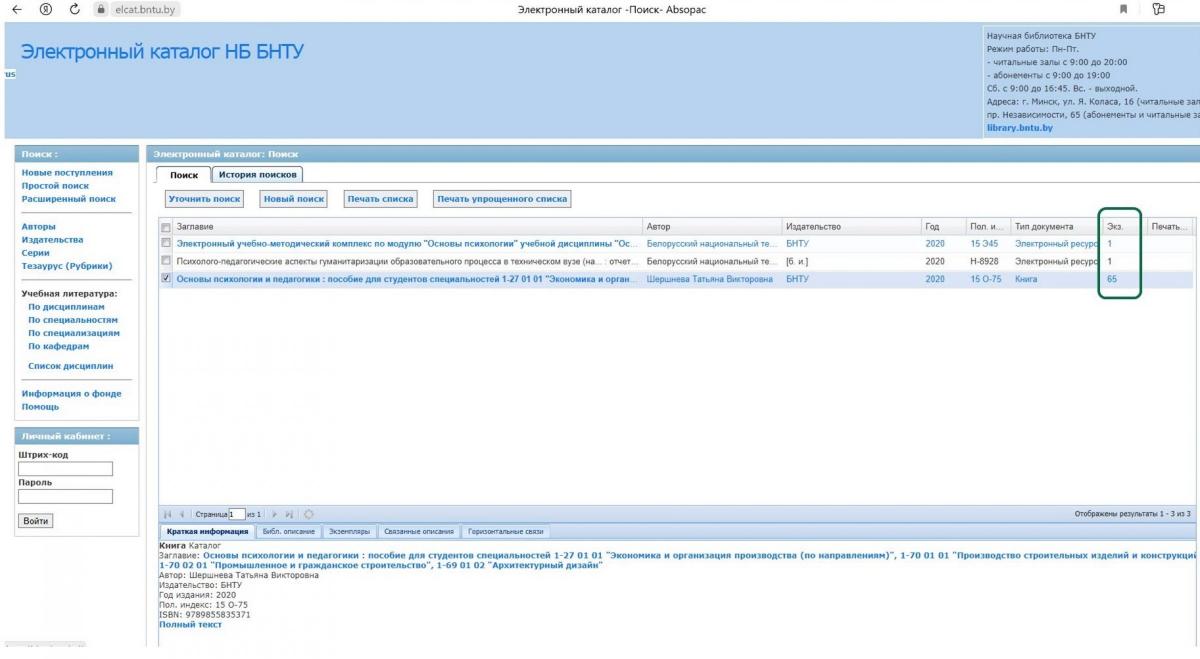
Task: Tick the select-all checkbox in the table header
Action: tap(166, 227)
